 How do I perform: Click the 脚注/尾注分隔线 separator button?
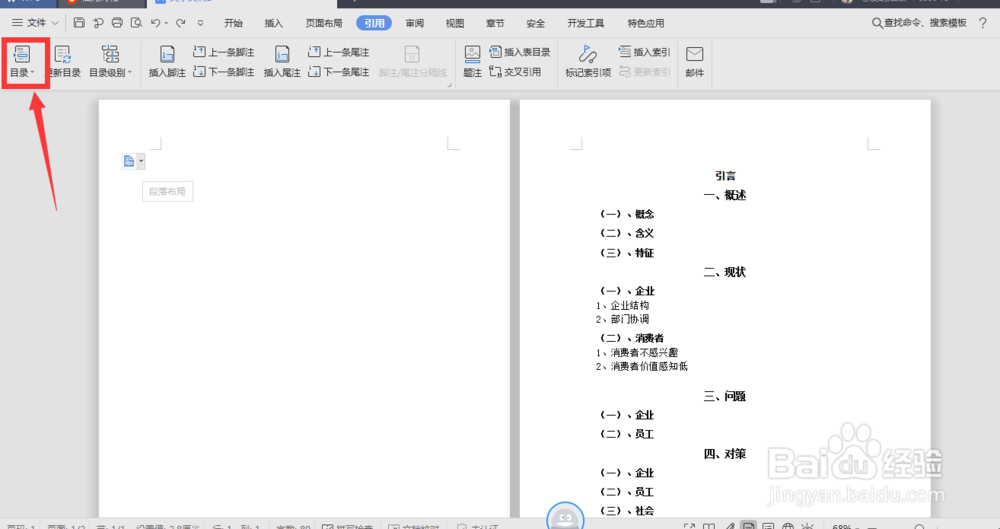pos(413,62)
